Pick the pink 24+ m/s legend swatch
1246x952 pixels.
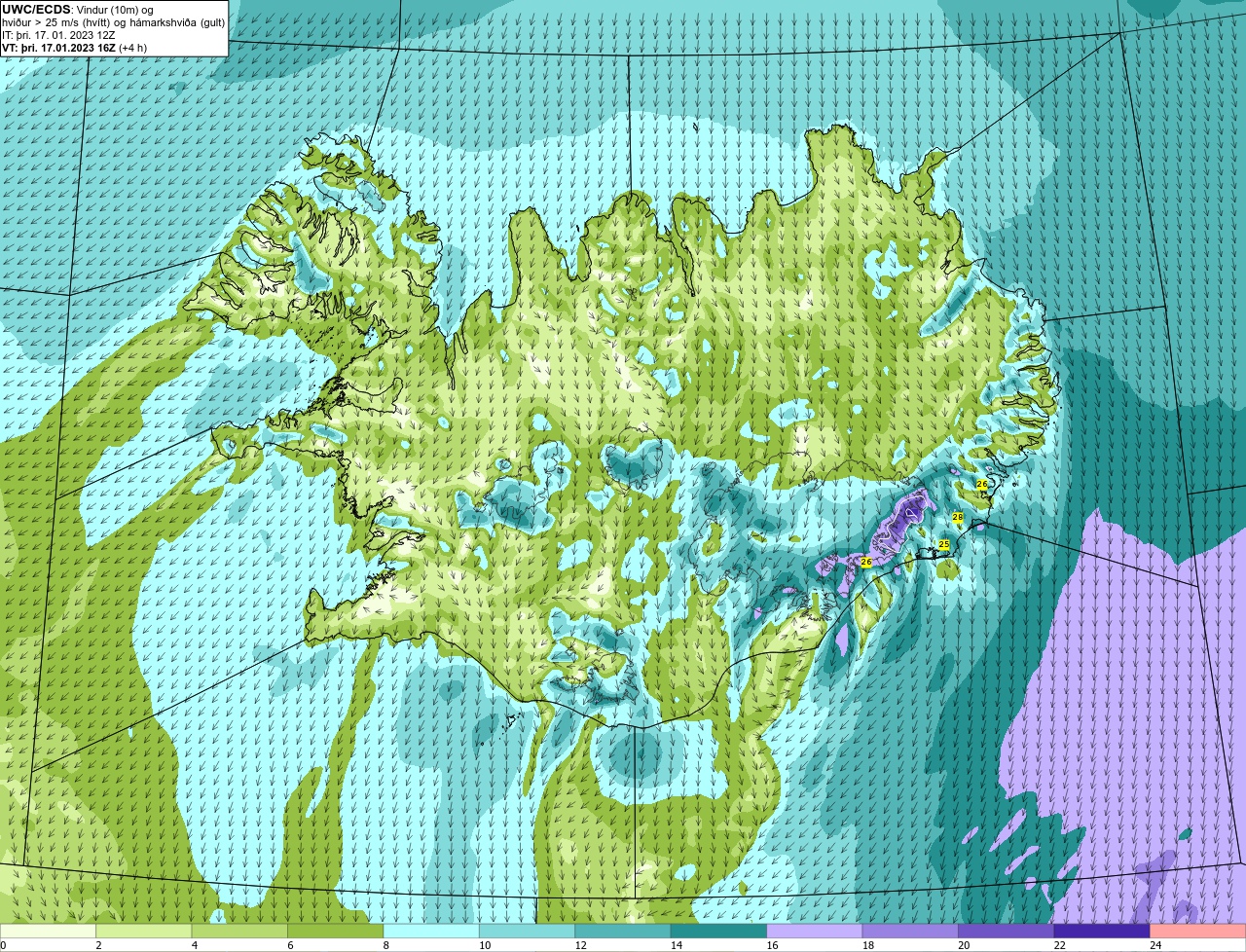pyautogui.click(x=1198, y=931)
